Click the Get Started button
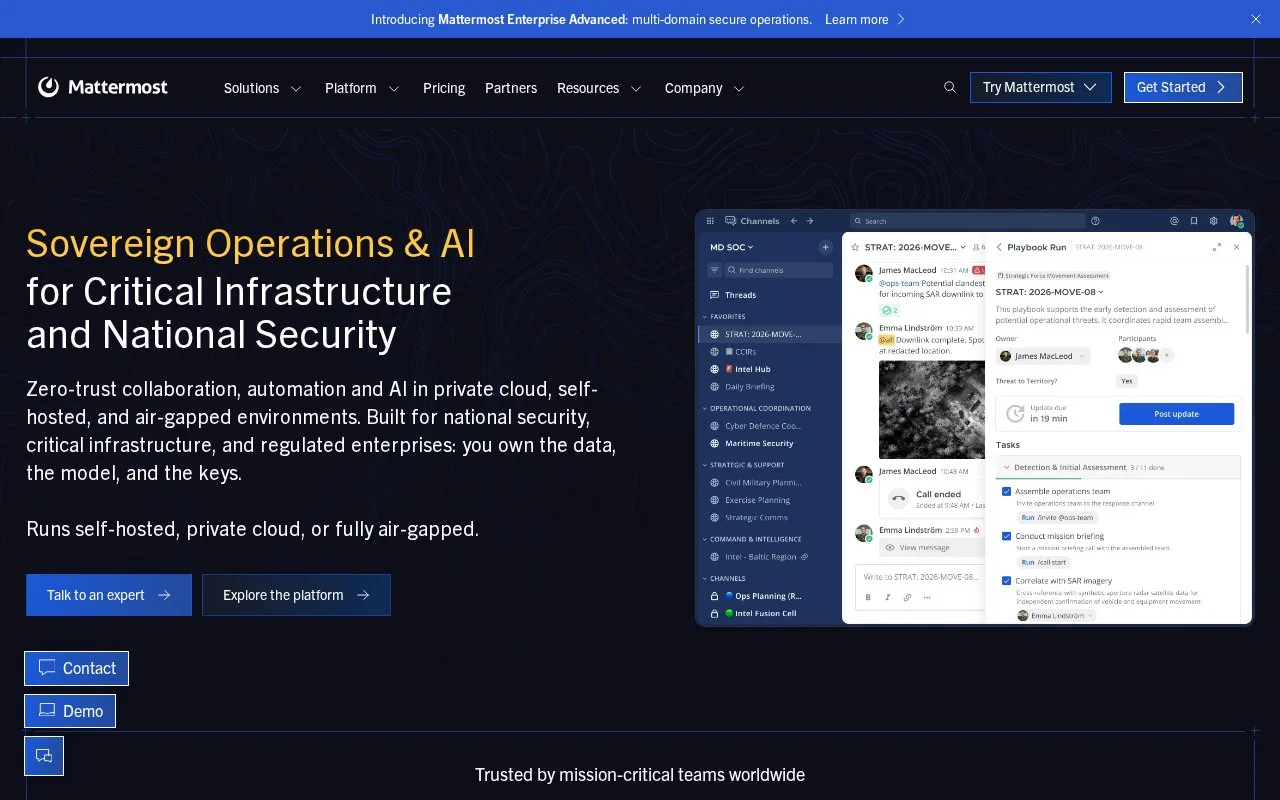Viewport: 1280px width, 800px height. (x=1183, y=87)
